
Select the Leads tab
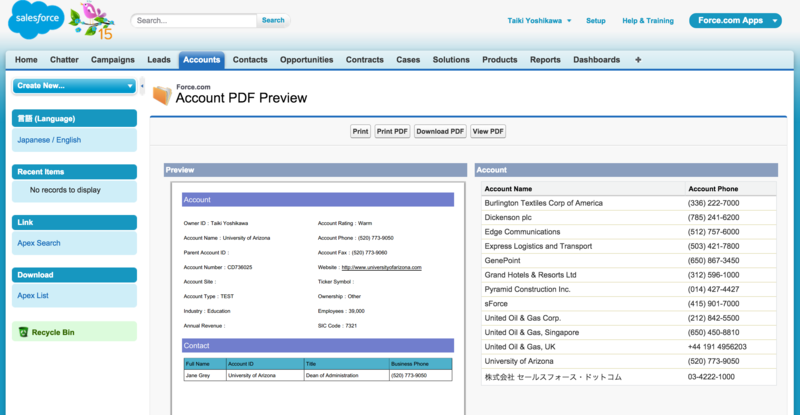tap(159, 60)
